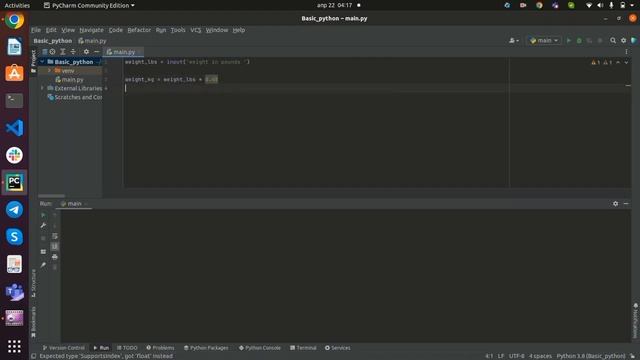Open editor tabs kebab menu
Screen dimensions: 640x360
tap(626, 52)
